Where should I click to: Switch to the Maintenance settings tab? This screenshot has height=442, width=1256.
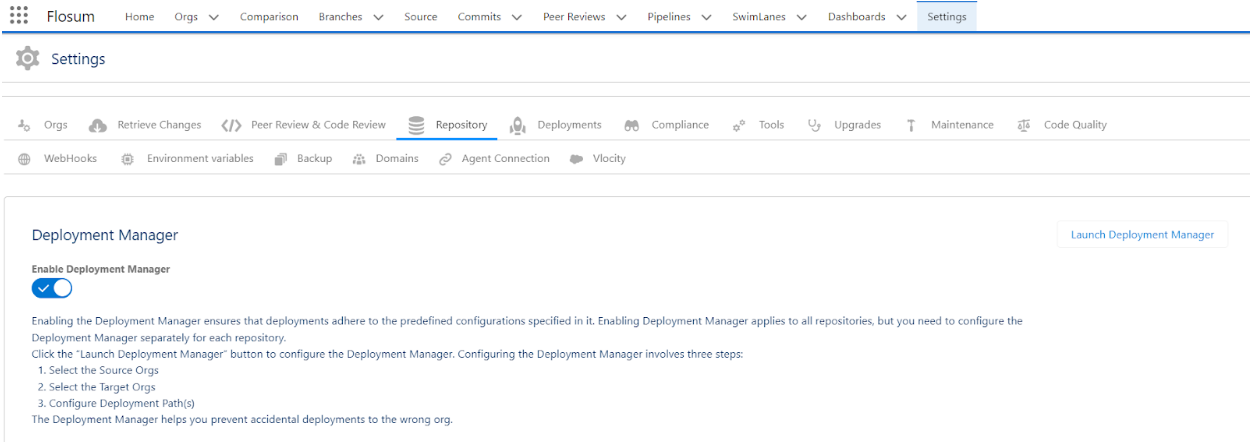point(962,125)
